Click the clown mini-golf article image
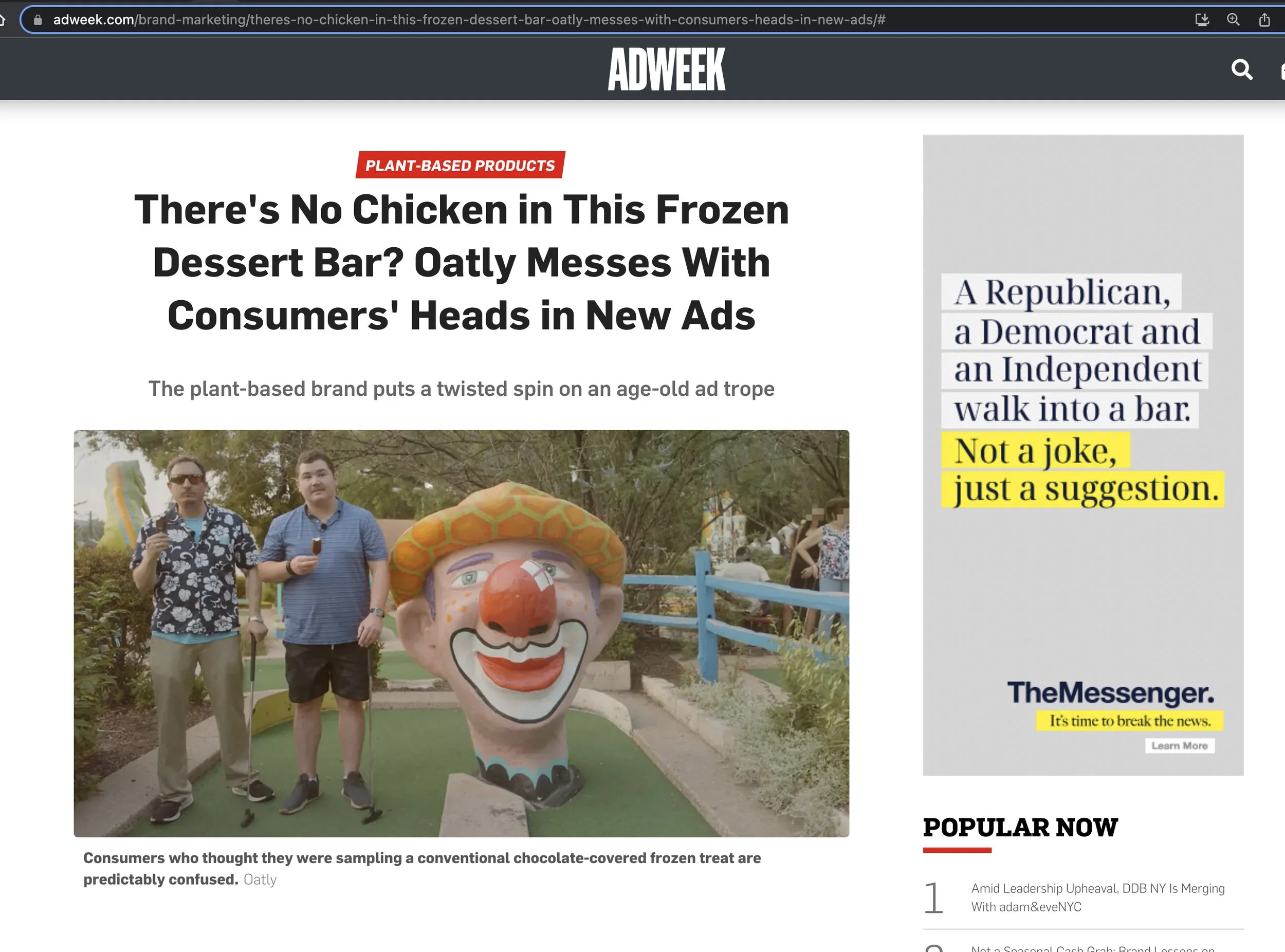The height and width of the screenshot is (952, 1285). [461, 633]
